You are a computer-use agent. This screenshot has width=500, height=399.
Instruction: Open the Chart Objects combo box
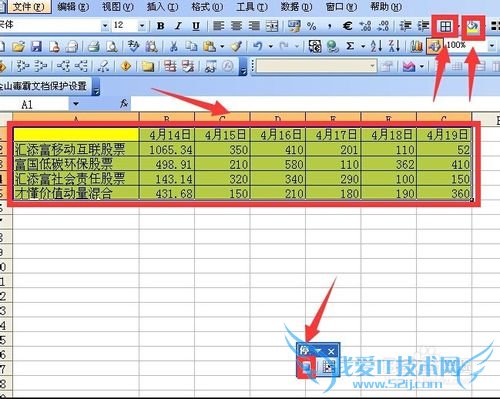(x=316, y=66)
